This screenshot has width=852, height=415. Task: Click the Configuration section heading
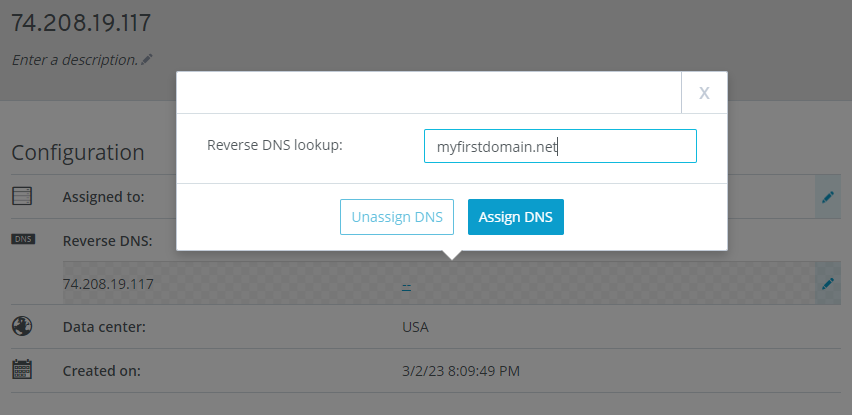[x=78, y=153]
